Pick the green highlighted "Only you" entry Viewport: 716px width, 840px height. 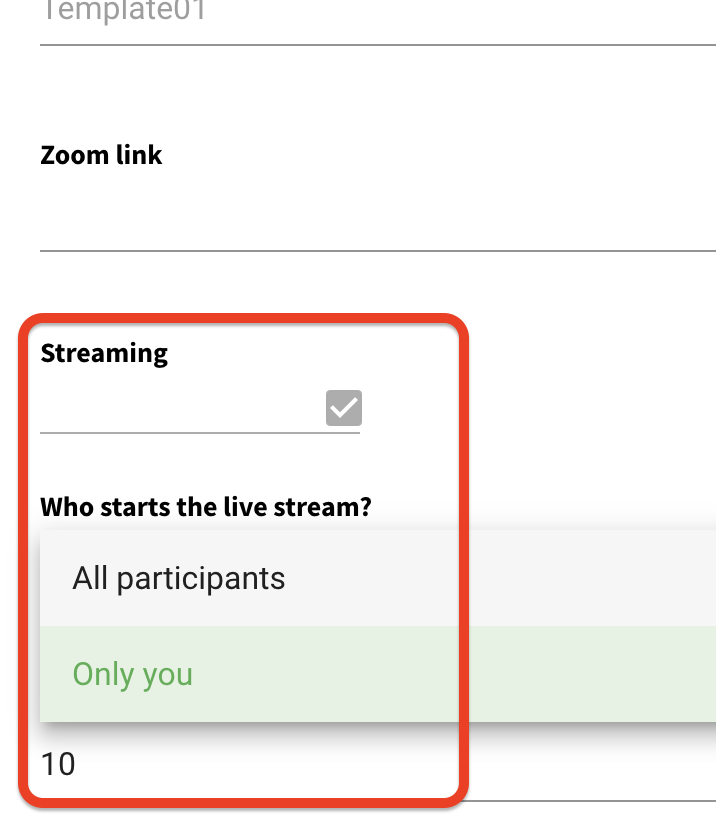[x=133, y=674]
